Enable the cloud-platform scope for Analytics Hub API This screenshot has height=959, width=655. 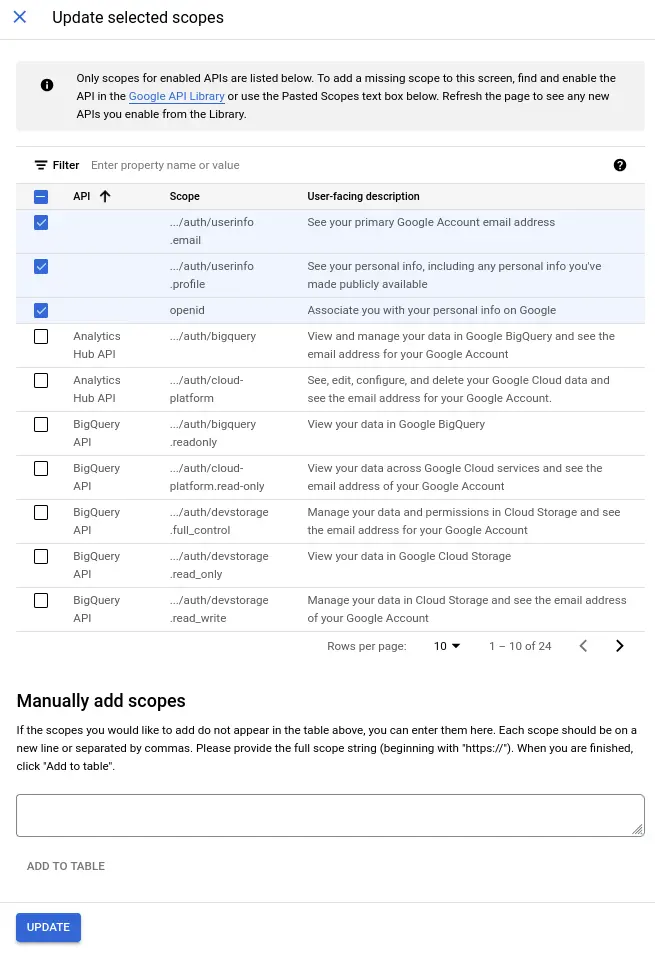click(x=41, y=380)
